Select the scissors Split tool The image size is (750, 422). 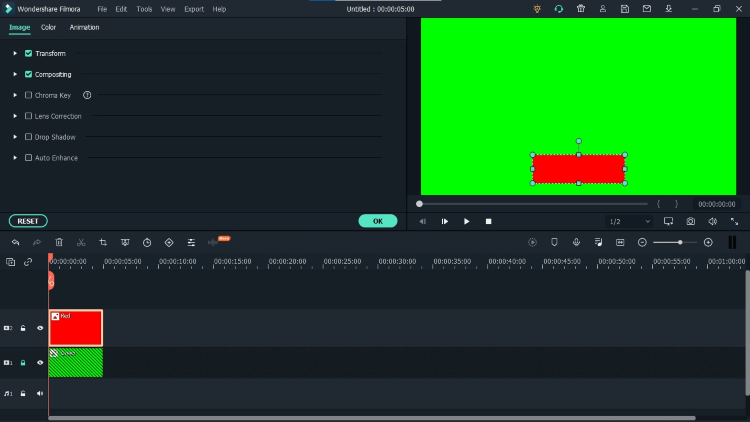(81, 243)
